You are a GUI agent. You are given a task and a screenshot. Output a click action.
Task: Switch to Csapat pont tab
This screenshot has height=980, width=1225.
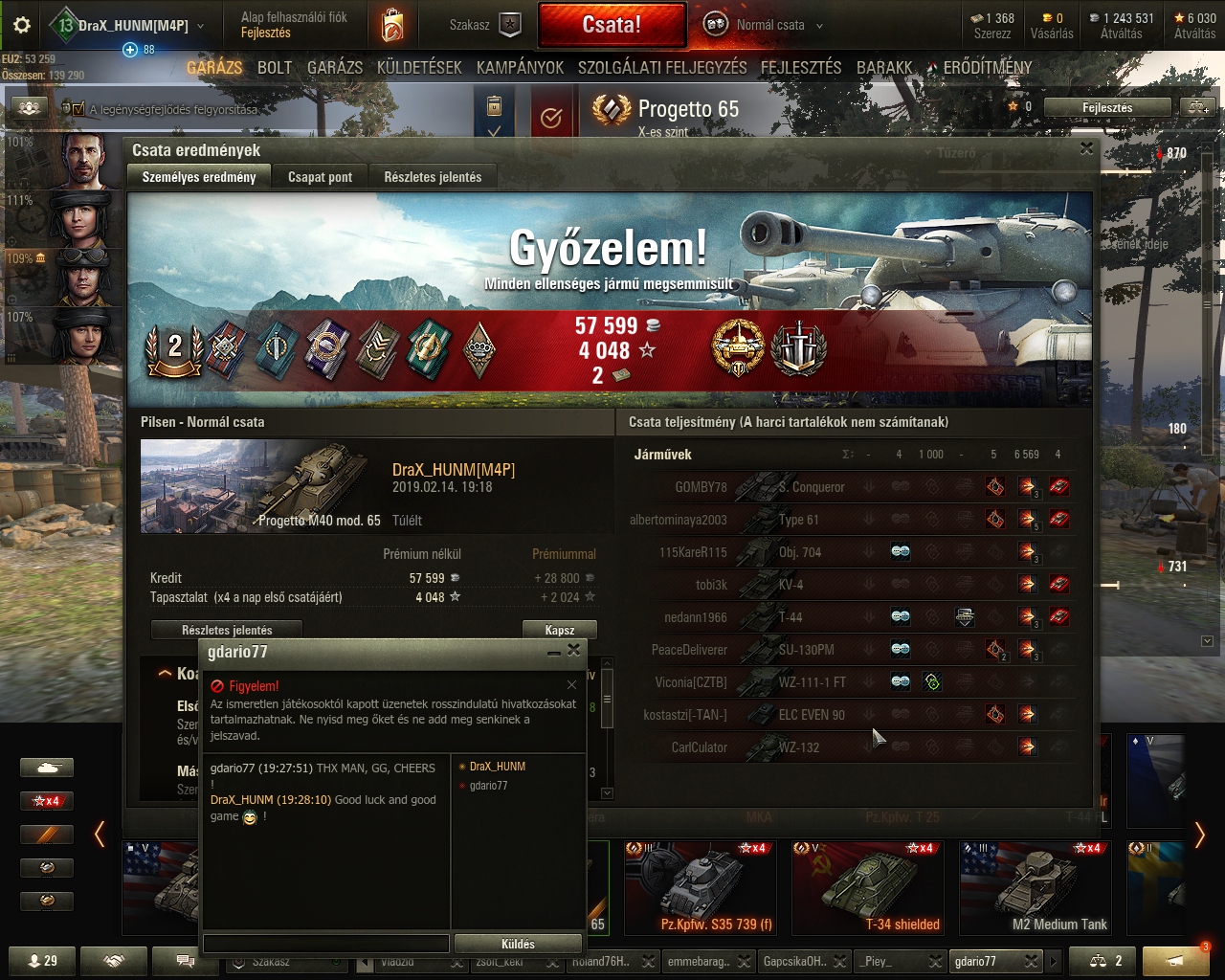coord(320,177)
